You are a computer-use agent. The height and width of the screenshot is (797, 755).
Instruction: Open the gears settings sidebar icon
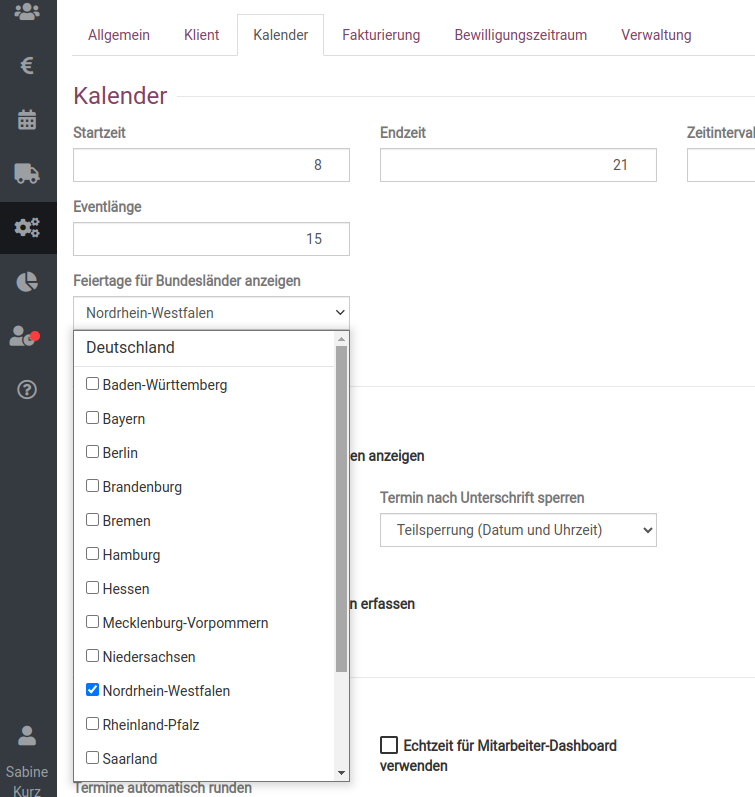coord(27,227)
